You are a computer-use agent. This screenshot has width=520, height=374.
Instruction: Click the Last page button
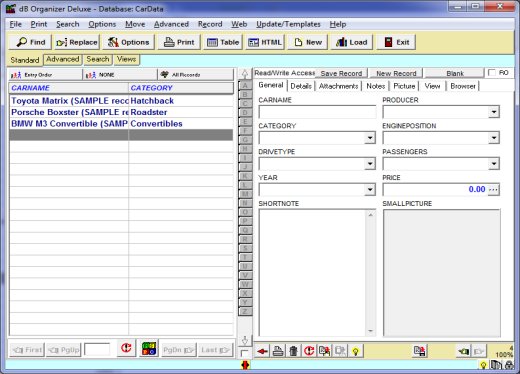(215, 350)
